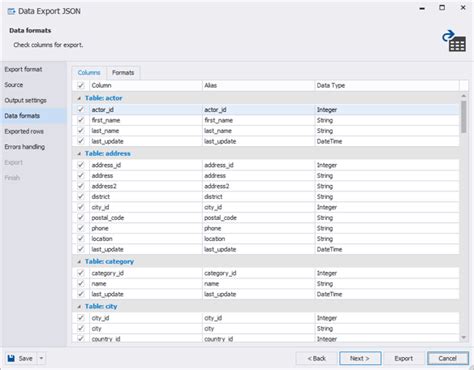The image size is (474, 370).
Task: Click the Data Export JSON title bar icon
Action: pyautogui.click(x=11, y=11)
